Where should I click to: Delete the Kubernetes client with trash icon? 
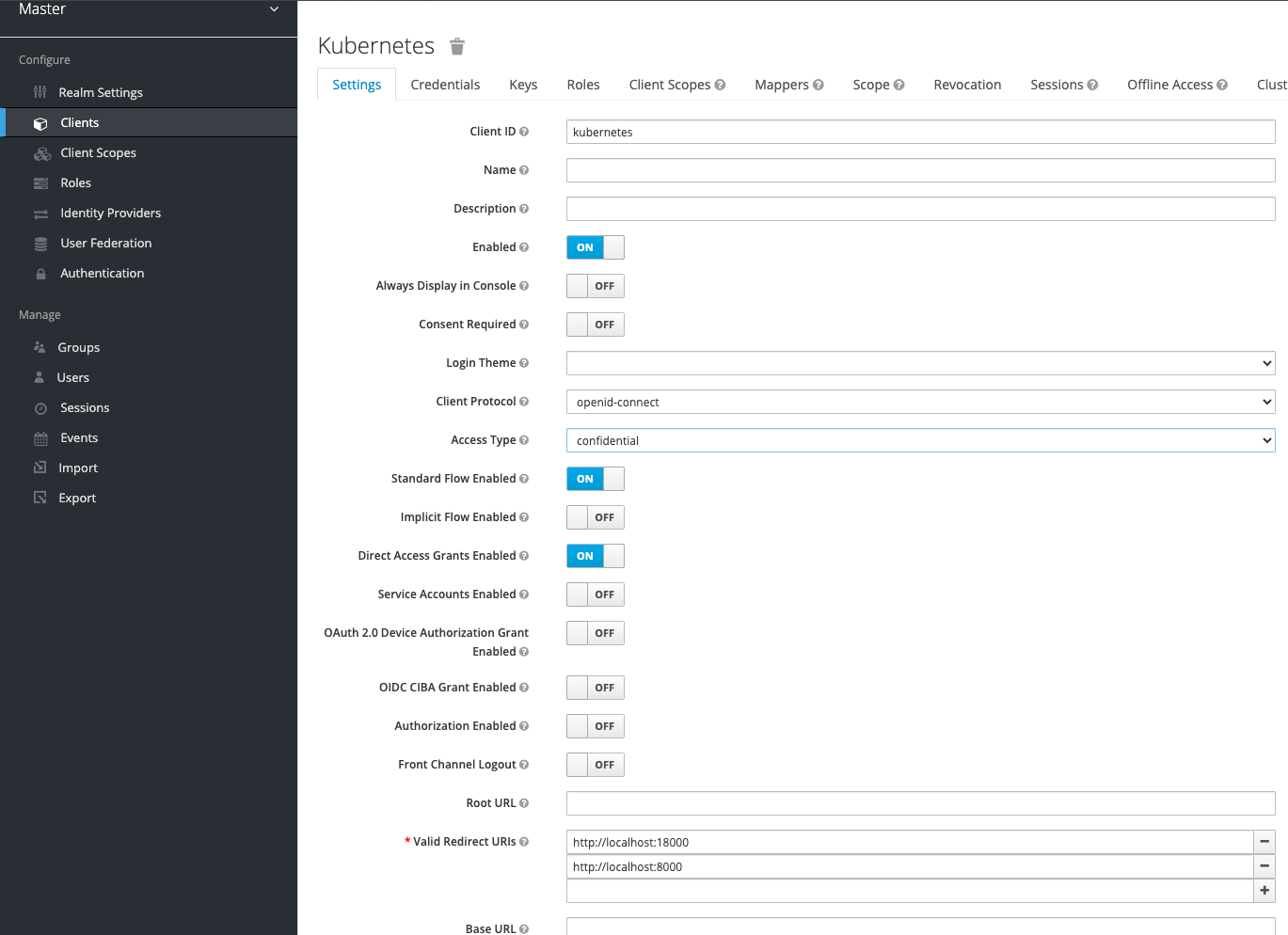[457, 46]
